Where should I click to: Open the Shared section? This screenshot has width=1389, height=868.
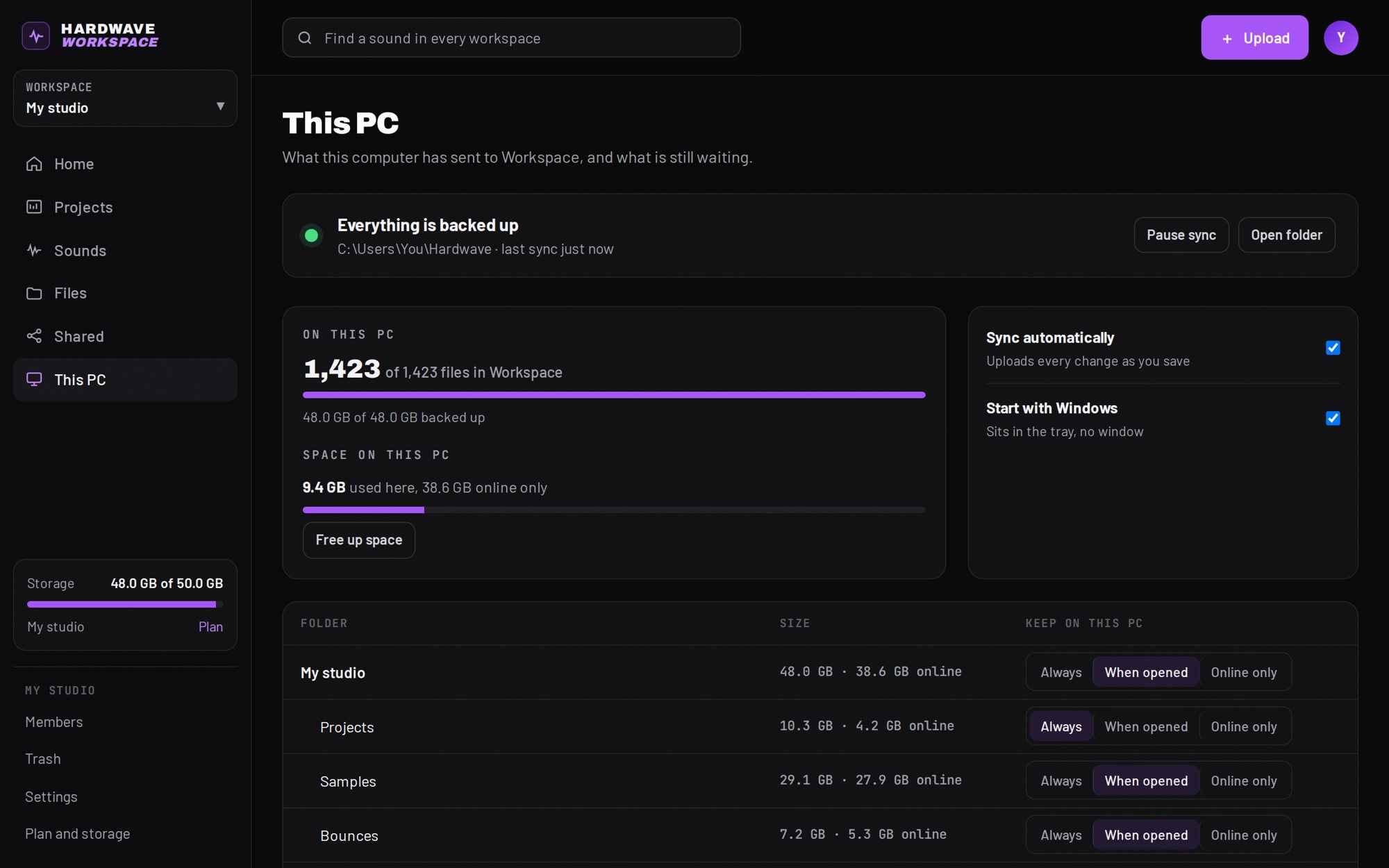[125, 336]
